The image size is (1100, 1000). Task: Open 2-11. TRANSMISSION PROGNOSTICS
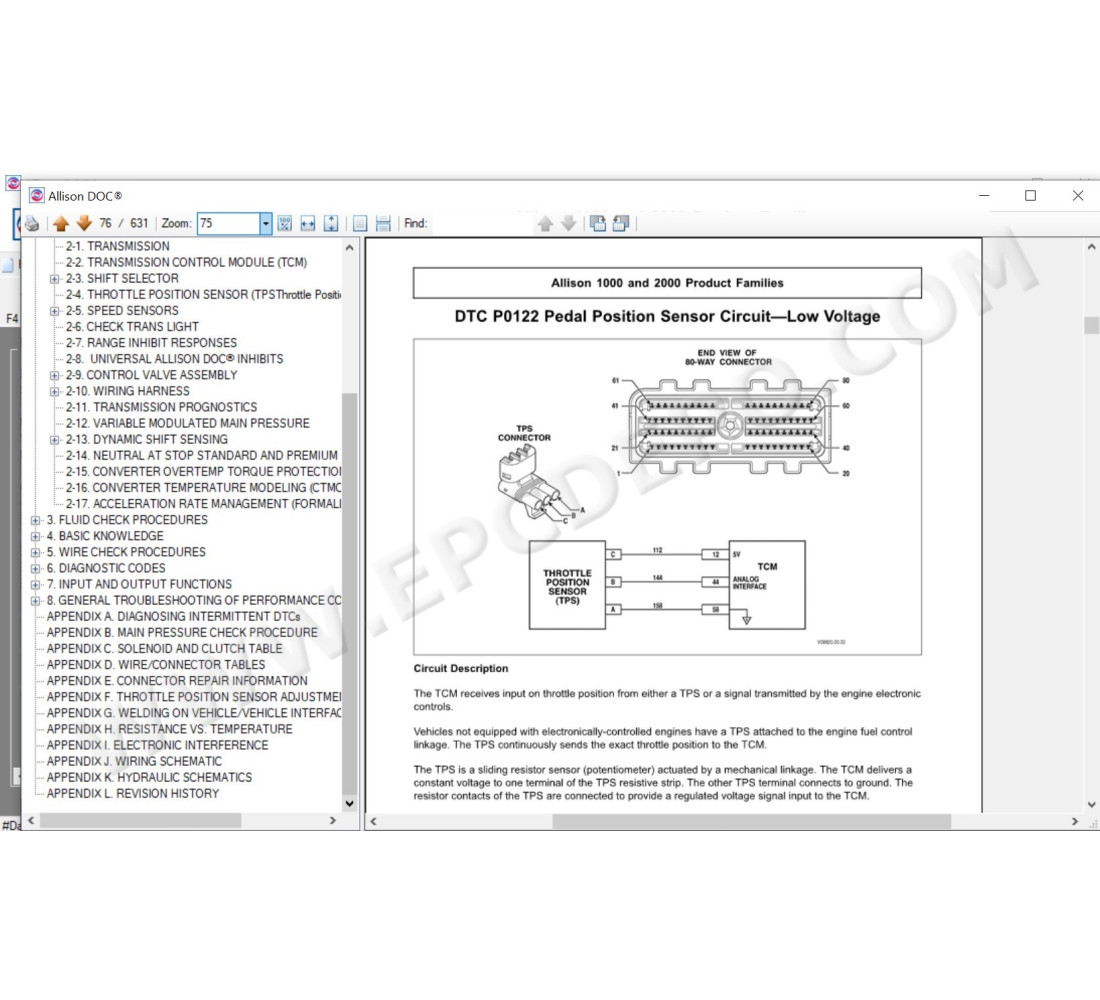tap(161, 408)
